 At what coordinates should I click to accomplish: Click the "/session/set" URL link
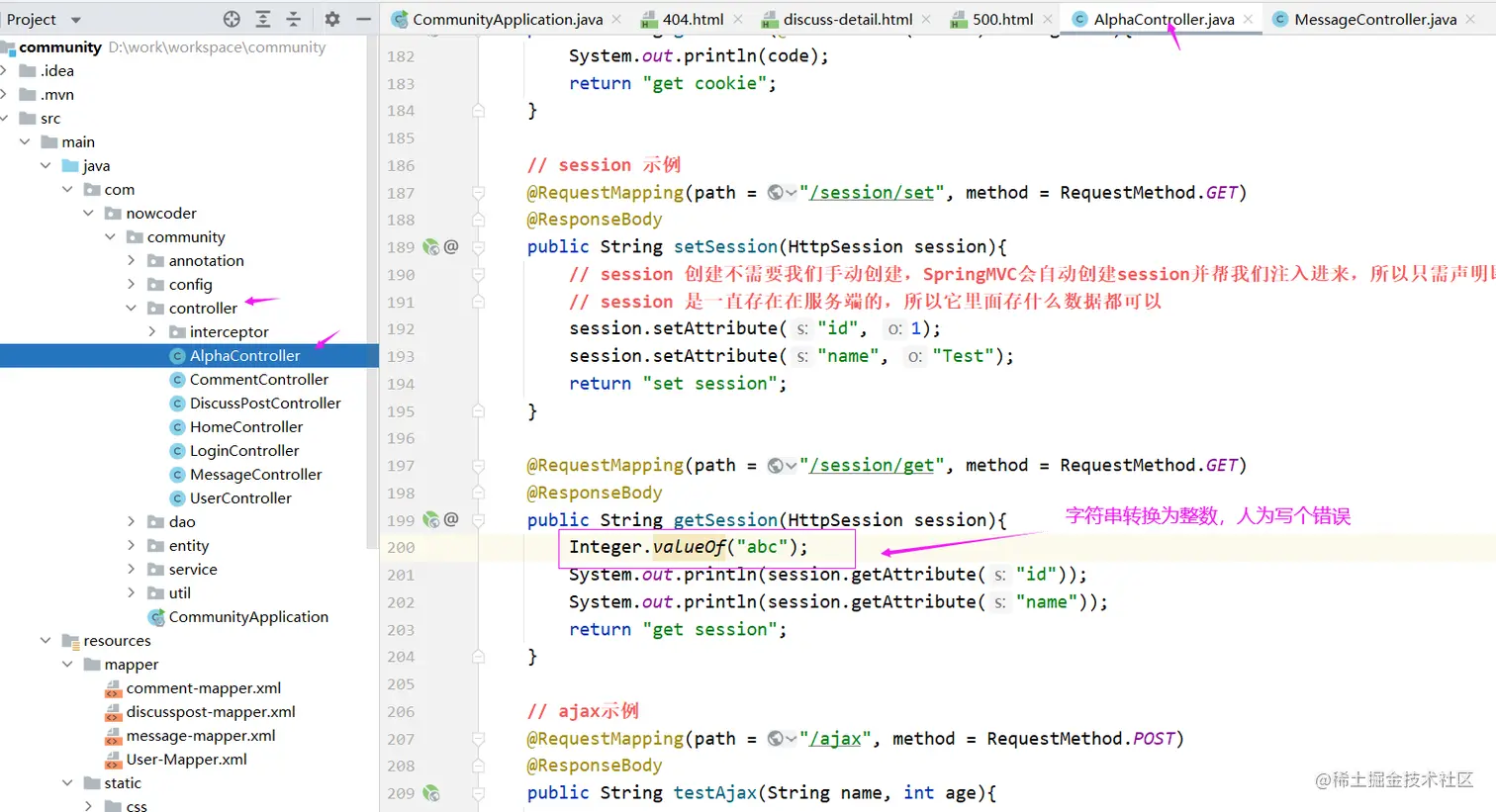pos(871,193)
